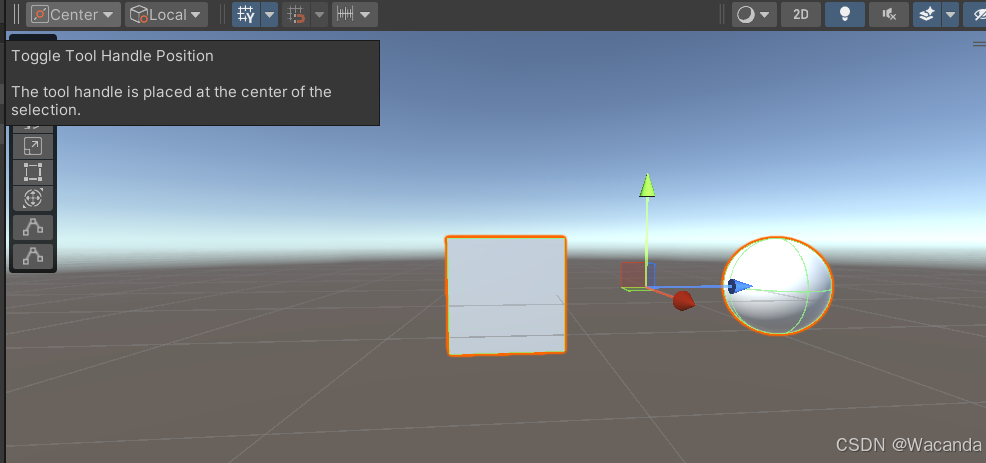Image resolution: width=986 pixels, height=463 pixels.
Task: Select the combined Transform tool
Action: [33, 198]
